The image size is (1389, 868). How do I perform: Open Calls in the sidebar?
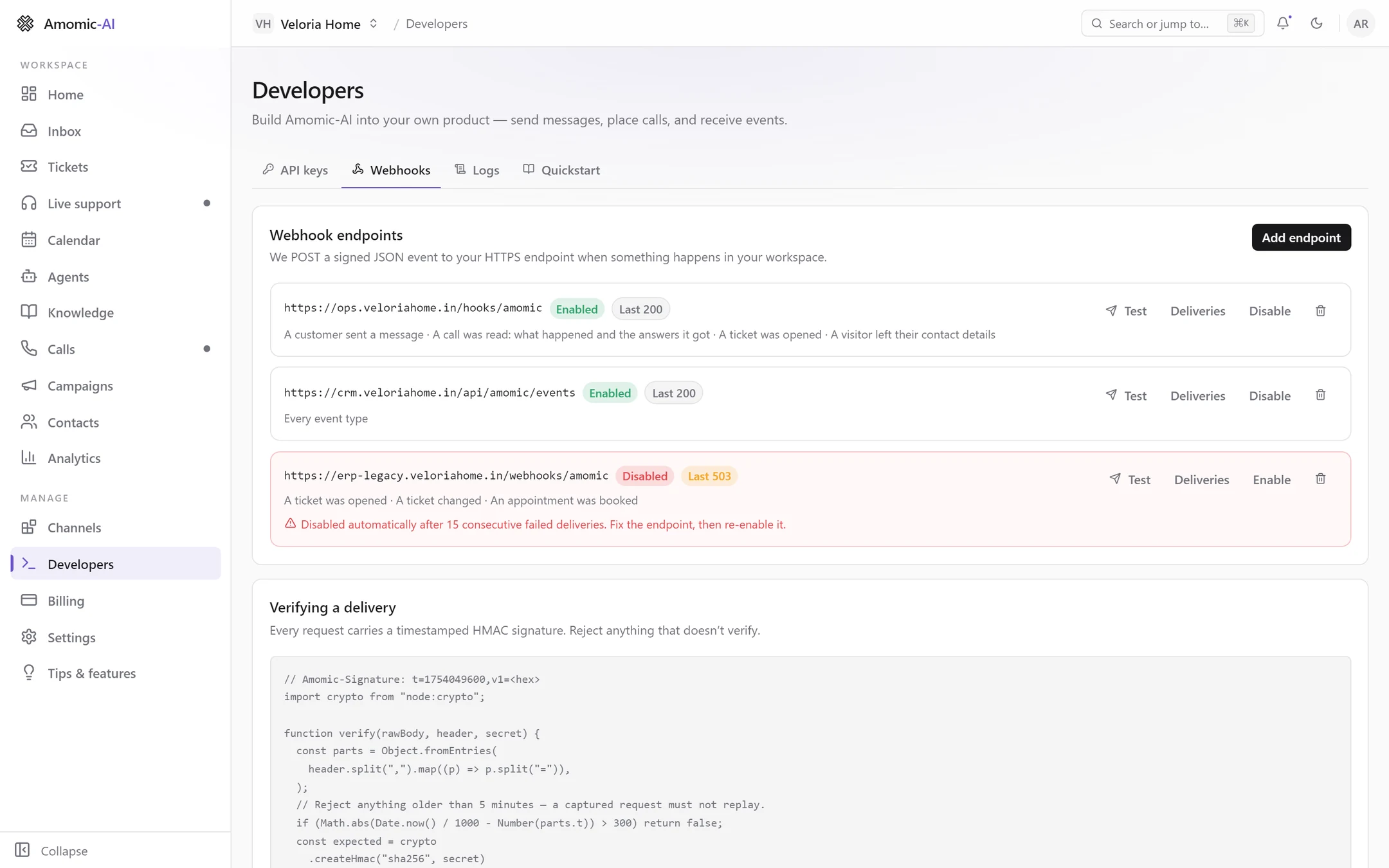pyautogui.click(x=116, y=349)
